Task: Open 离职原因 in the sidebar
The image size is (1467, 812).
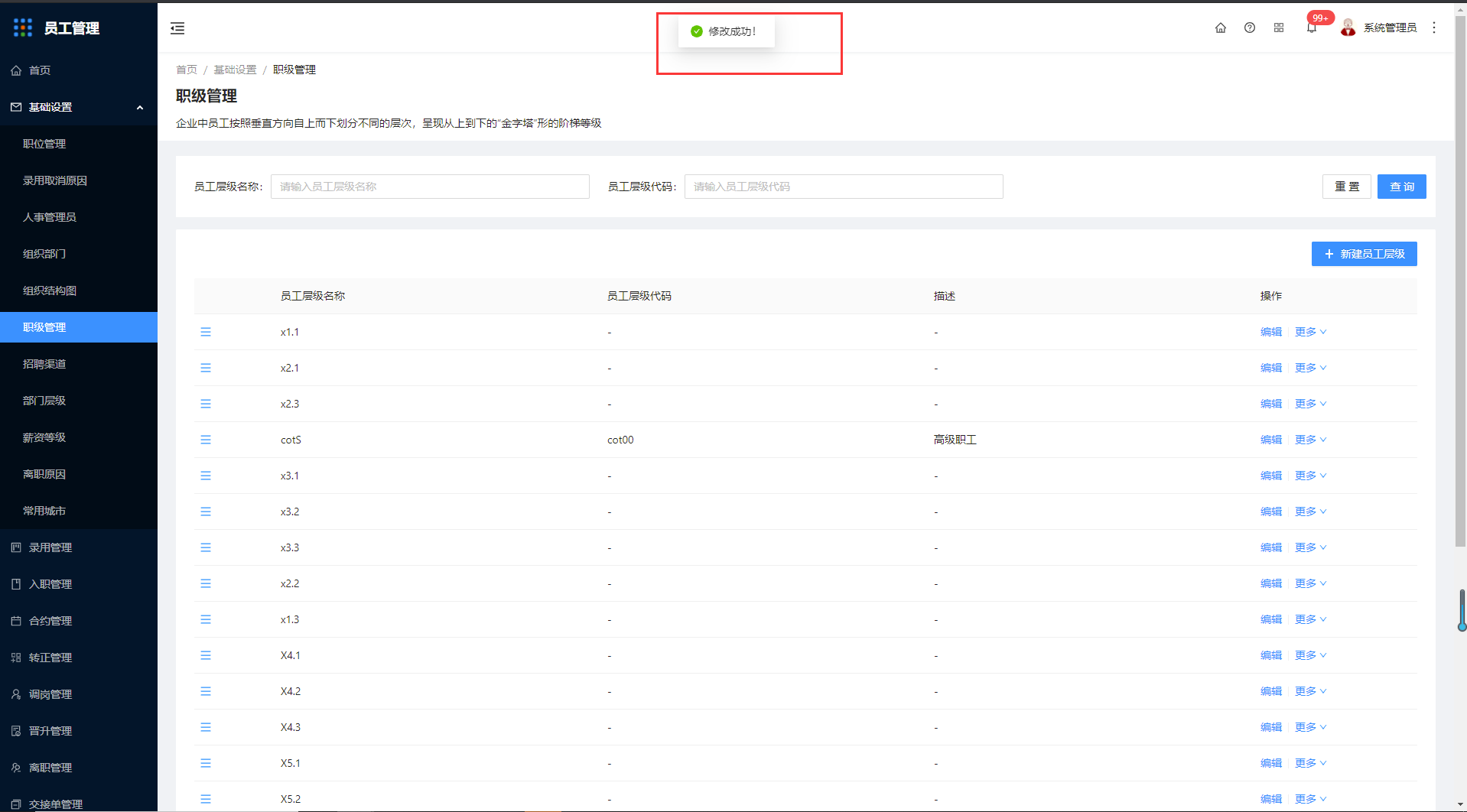Action: (79, 474)
